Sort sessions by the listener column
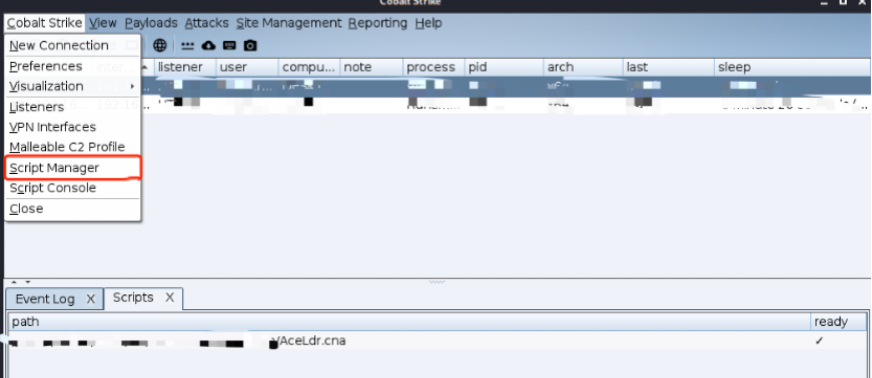 [x=185, y=67]
